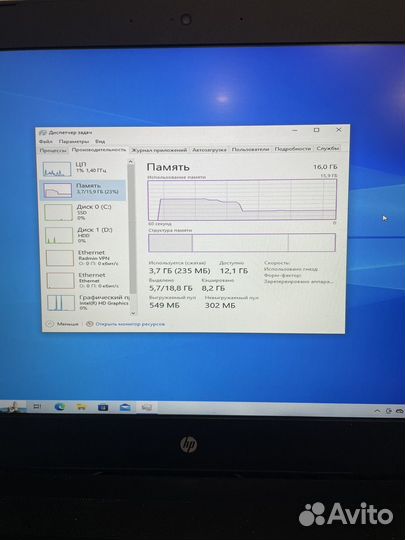Click the 302 МБ non-paged pool value
405x540 pixels.
[220, 305]
